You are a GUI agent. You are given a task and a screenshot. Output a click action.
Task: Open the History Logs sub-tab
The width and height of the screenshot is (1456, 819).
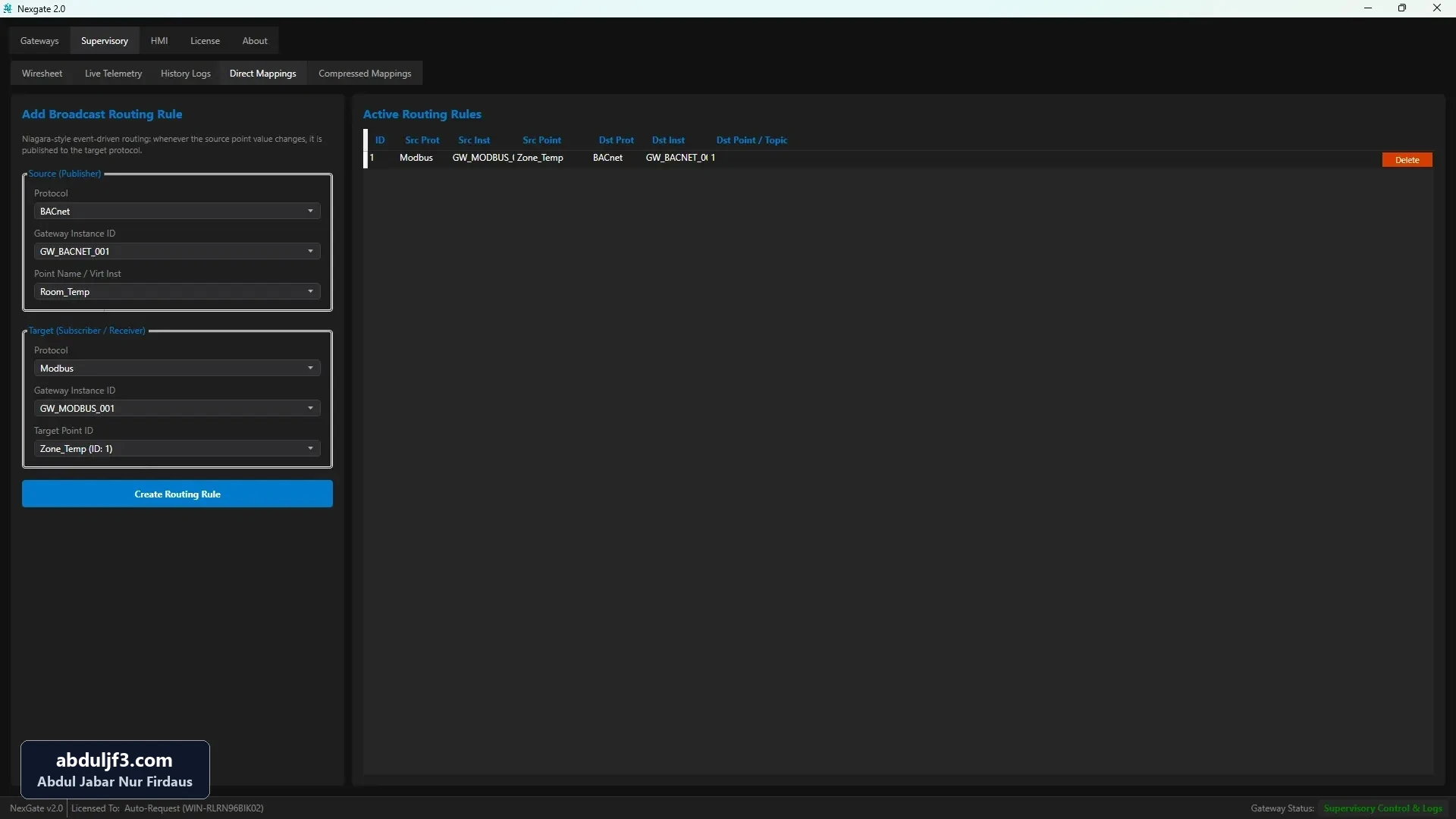pos(186,74)
